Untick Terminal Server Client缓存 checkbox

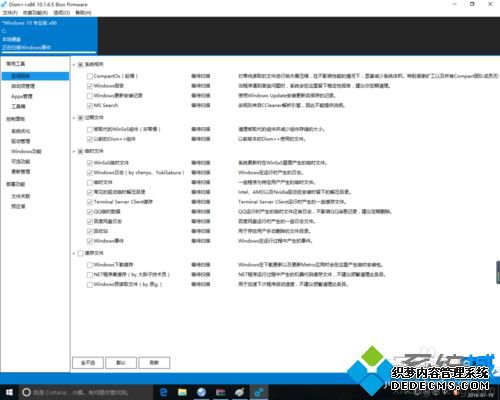90,202
